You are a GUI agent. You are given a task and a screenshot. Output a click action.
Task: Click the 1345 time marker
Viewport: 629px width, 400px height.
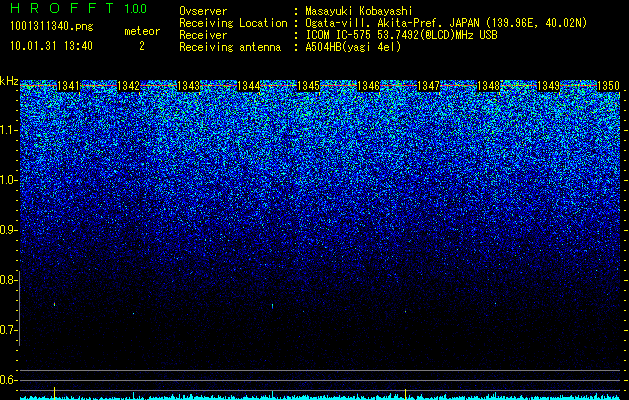(308, 86)
